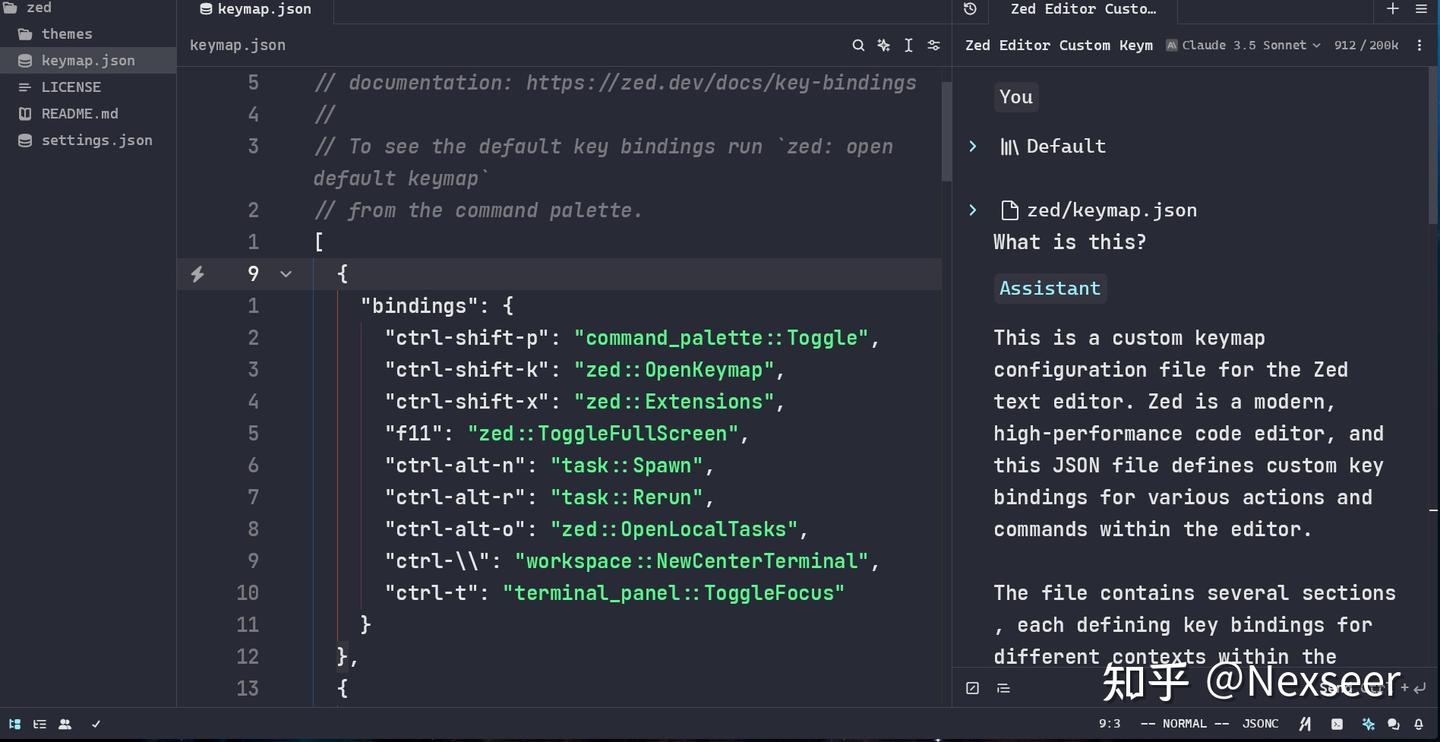Switch to the keymap.json editor tab
1440x742 pixels.
click(255, 9)
